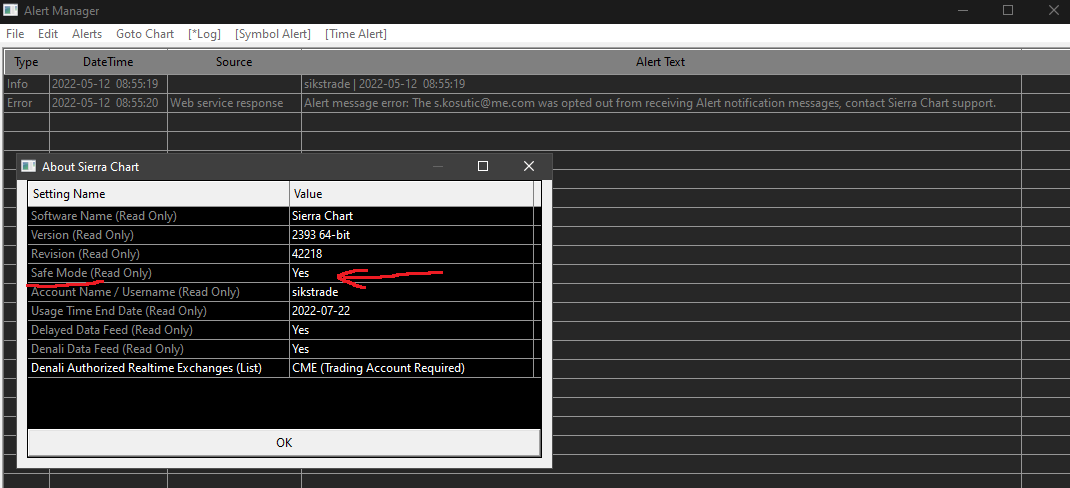Minimize the Alert Manager window

pos(963,10)
